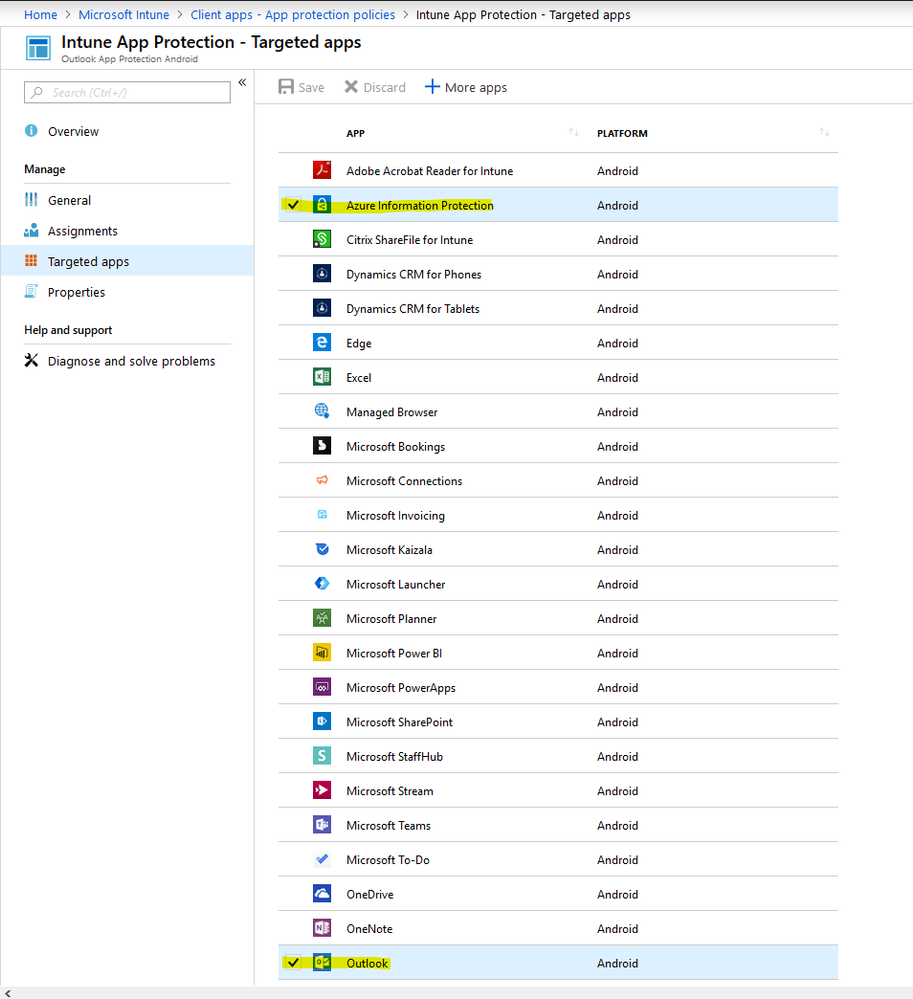Click the Microsoft Bookings icon
The height and width of the screenshot is (999, 913).
coord(322,445)
